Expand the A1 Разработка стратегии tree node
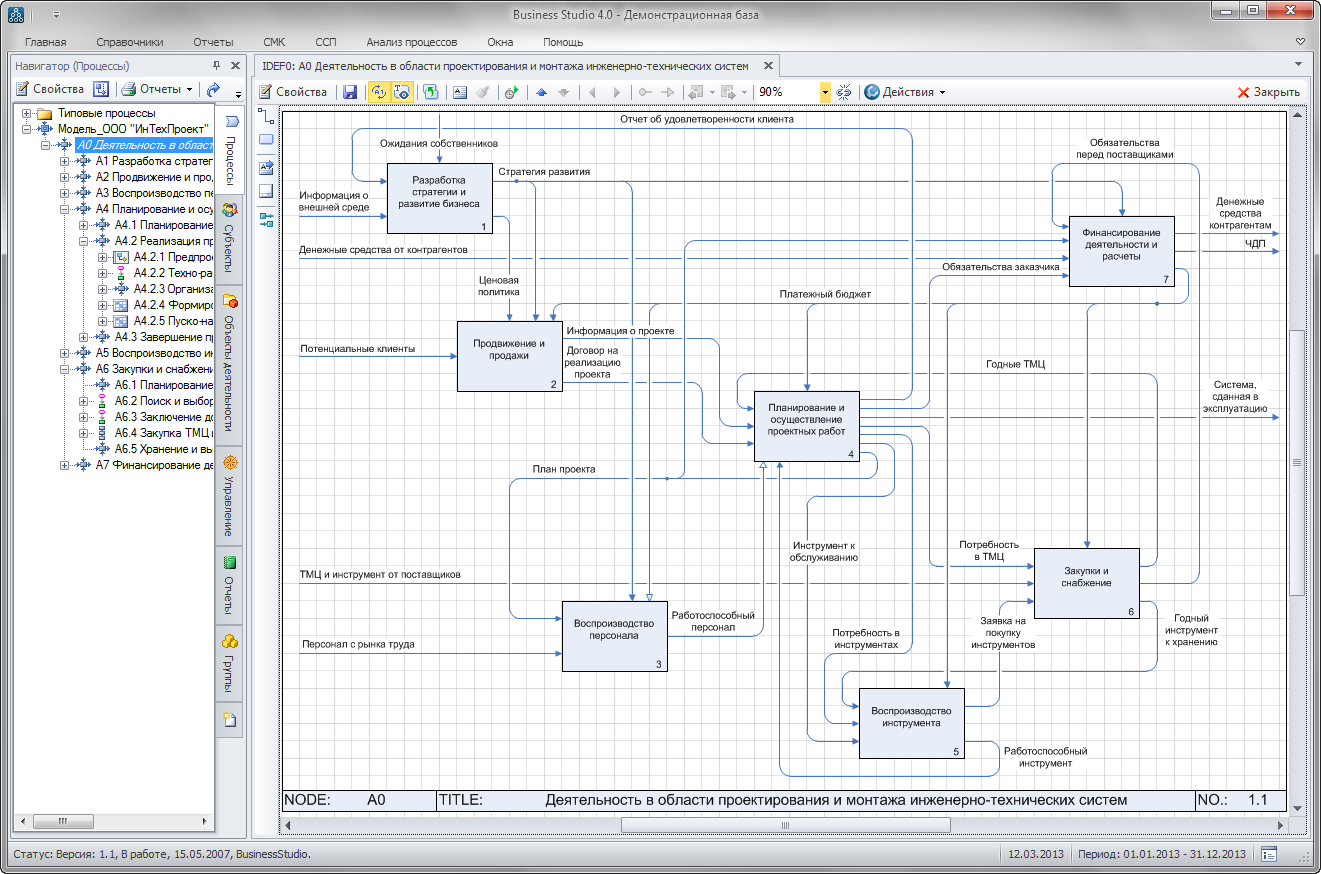 point(65,161)
